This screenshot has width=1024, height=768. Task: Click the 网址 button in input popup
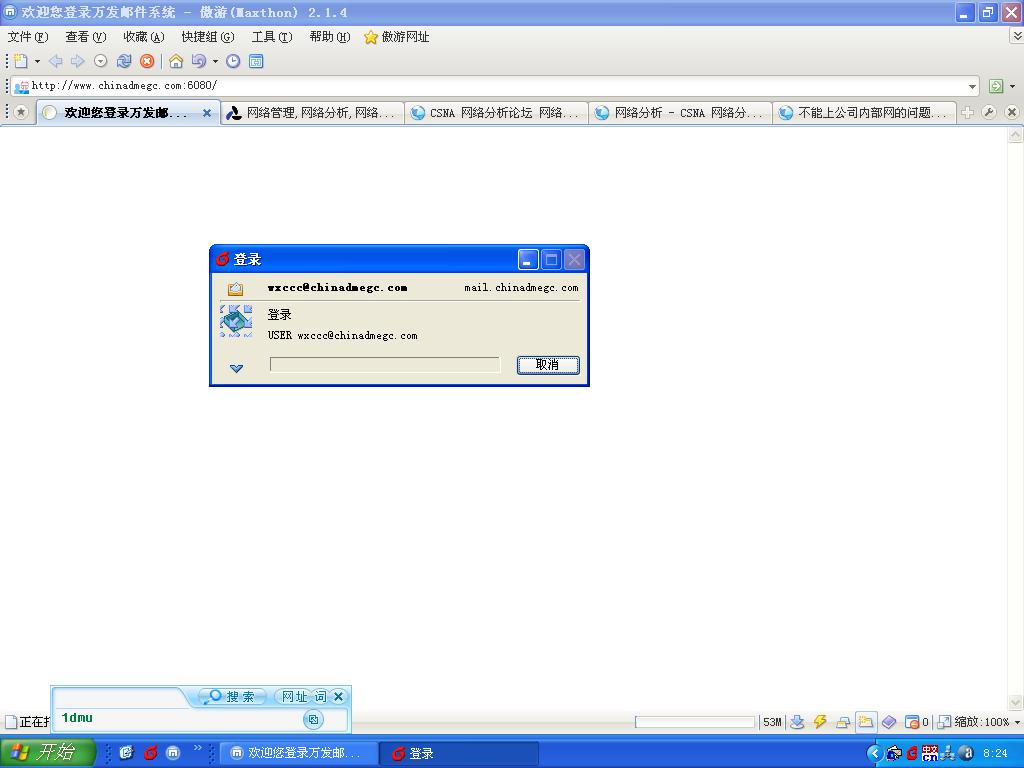click(293, 697)
